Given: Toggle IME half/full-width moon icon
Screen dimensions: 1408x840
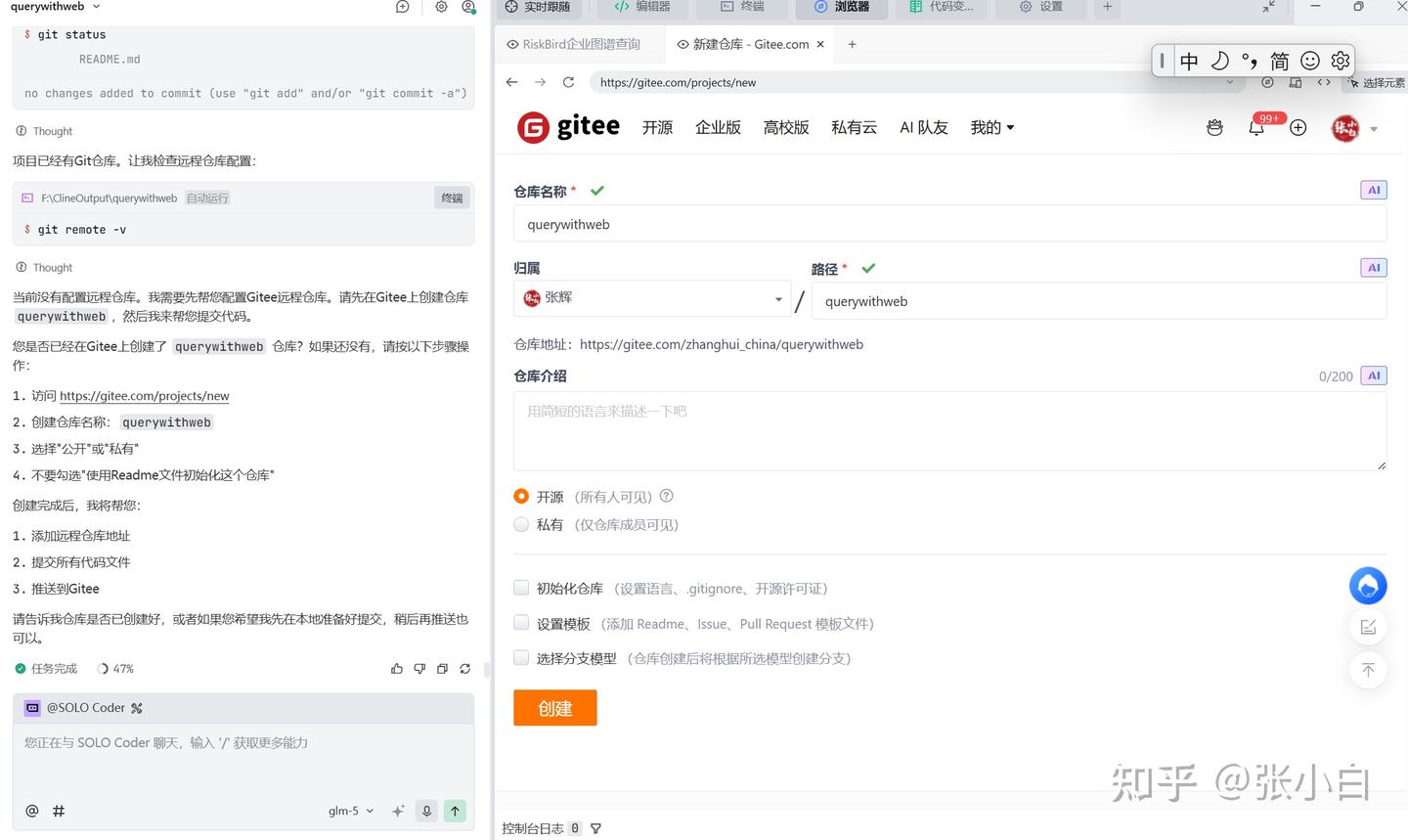Looking at the screenshot, I should [x=1219, y=61].
